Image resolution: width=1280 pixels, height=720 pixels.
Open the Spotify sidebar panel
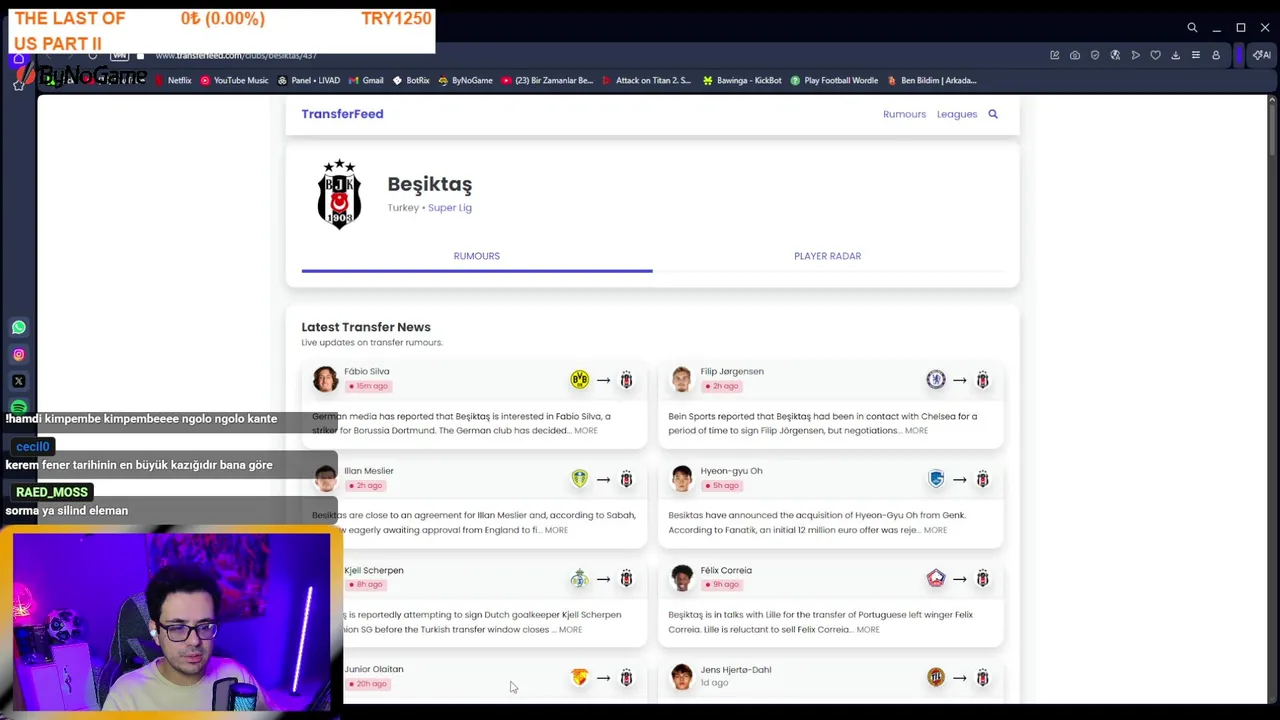click(x=18, y=407)
